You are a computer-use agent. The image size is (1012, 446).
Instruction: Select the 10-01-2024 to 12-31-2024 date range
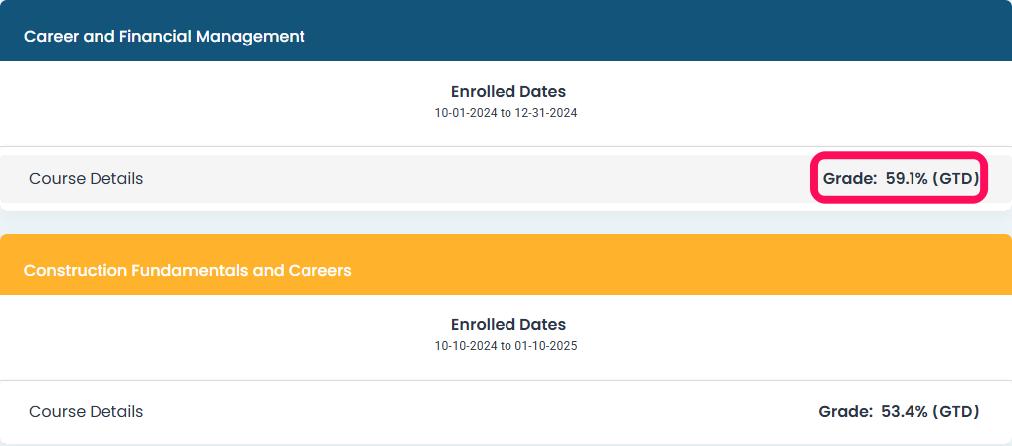pos(506,113)
